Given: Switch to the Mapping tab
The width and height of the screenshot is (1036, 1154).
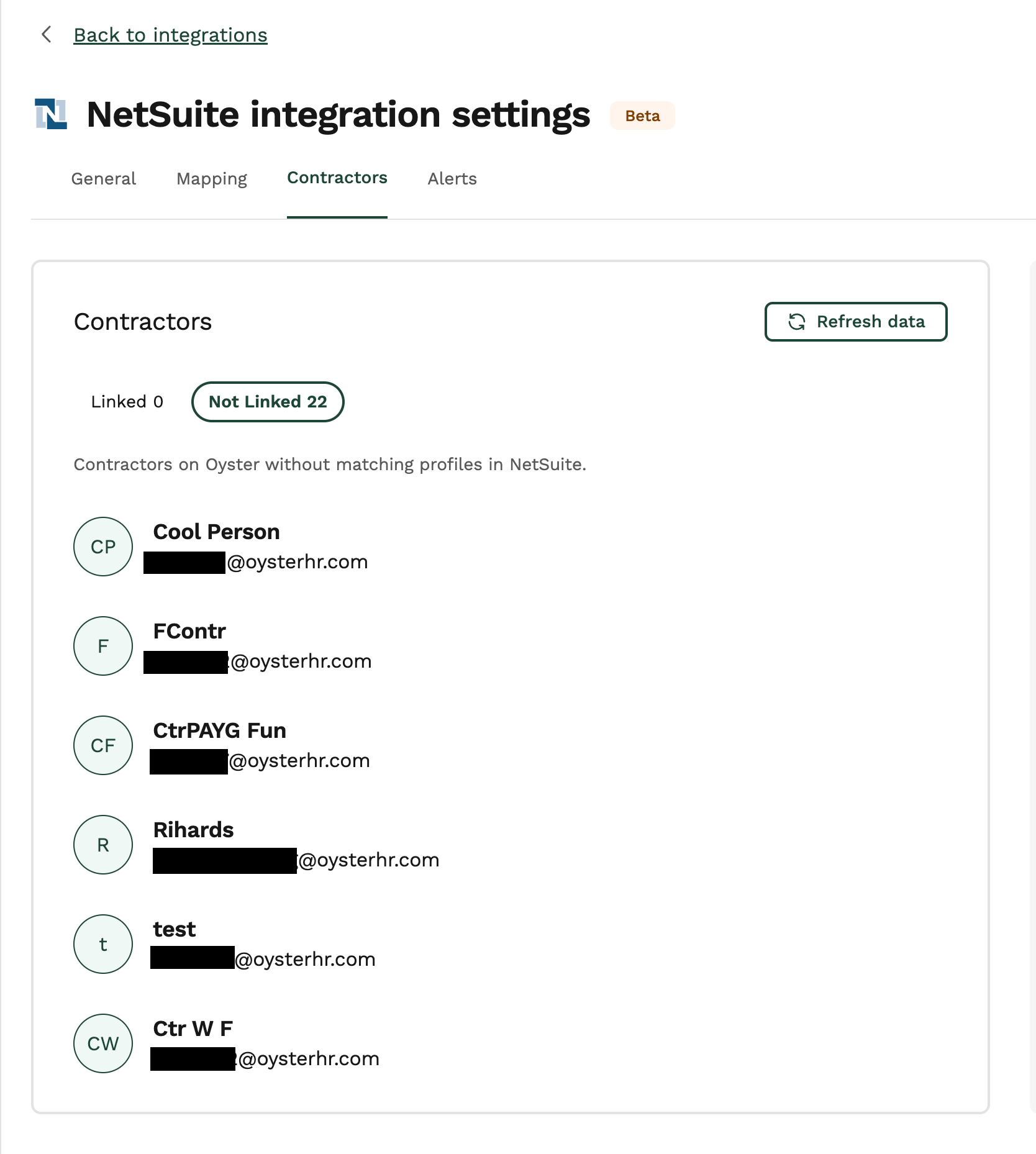Looking at the screenshot, I should point(212,179).
